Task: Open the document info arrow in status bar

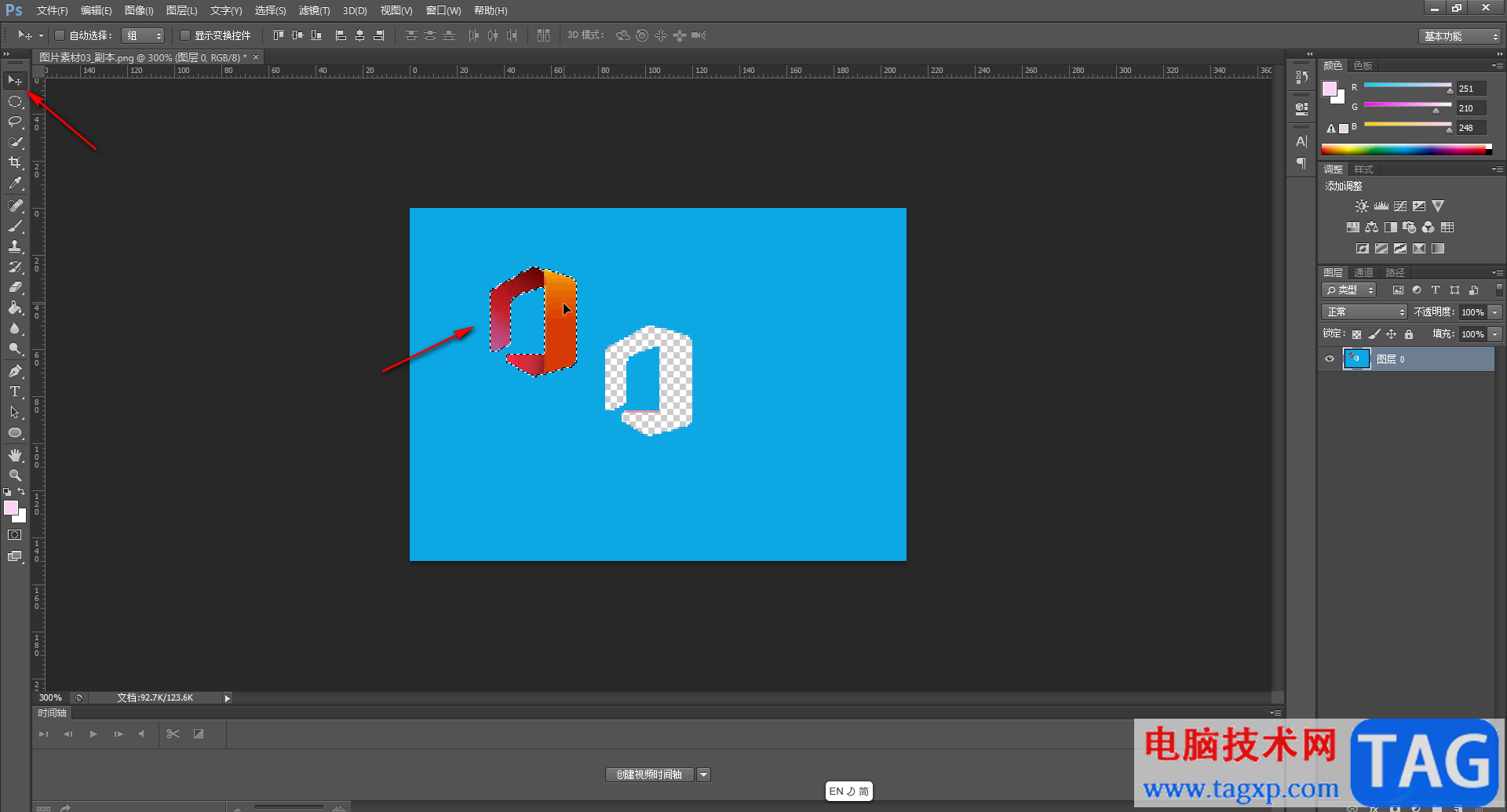Action: (228, 698)
